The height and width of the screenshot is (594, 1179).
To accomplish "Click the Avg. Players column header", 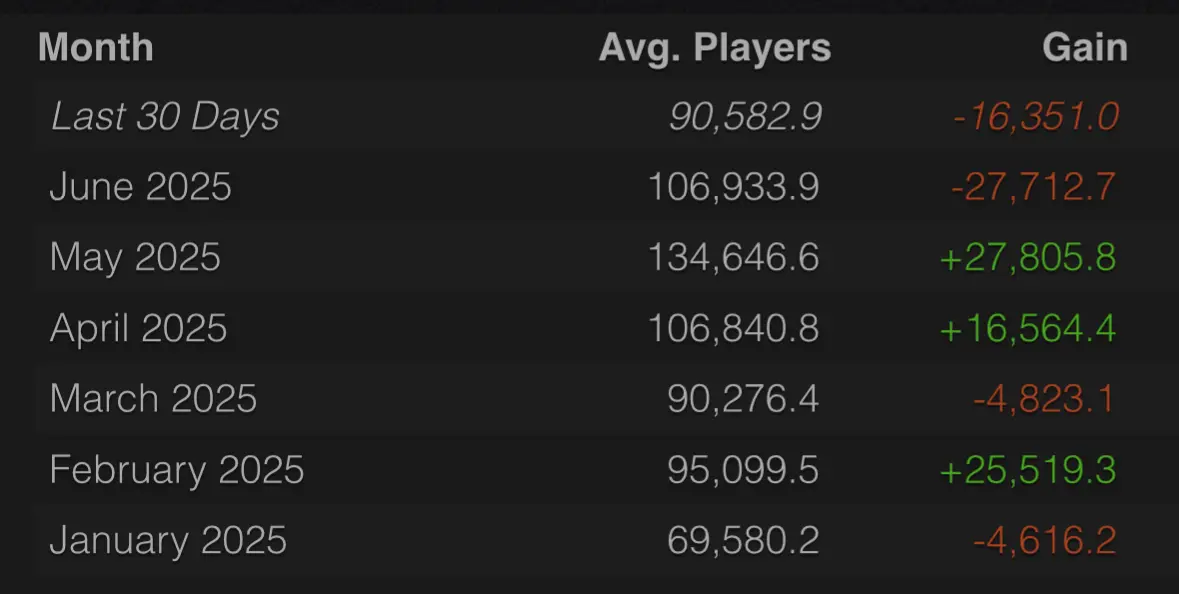I will pos(715,48).
